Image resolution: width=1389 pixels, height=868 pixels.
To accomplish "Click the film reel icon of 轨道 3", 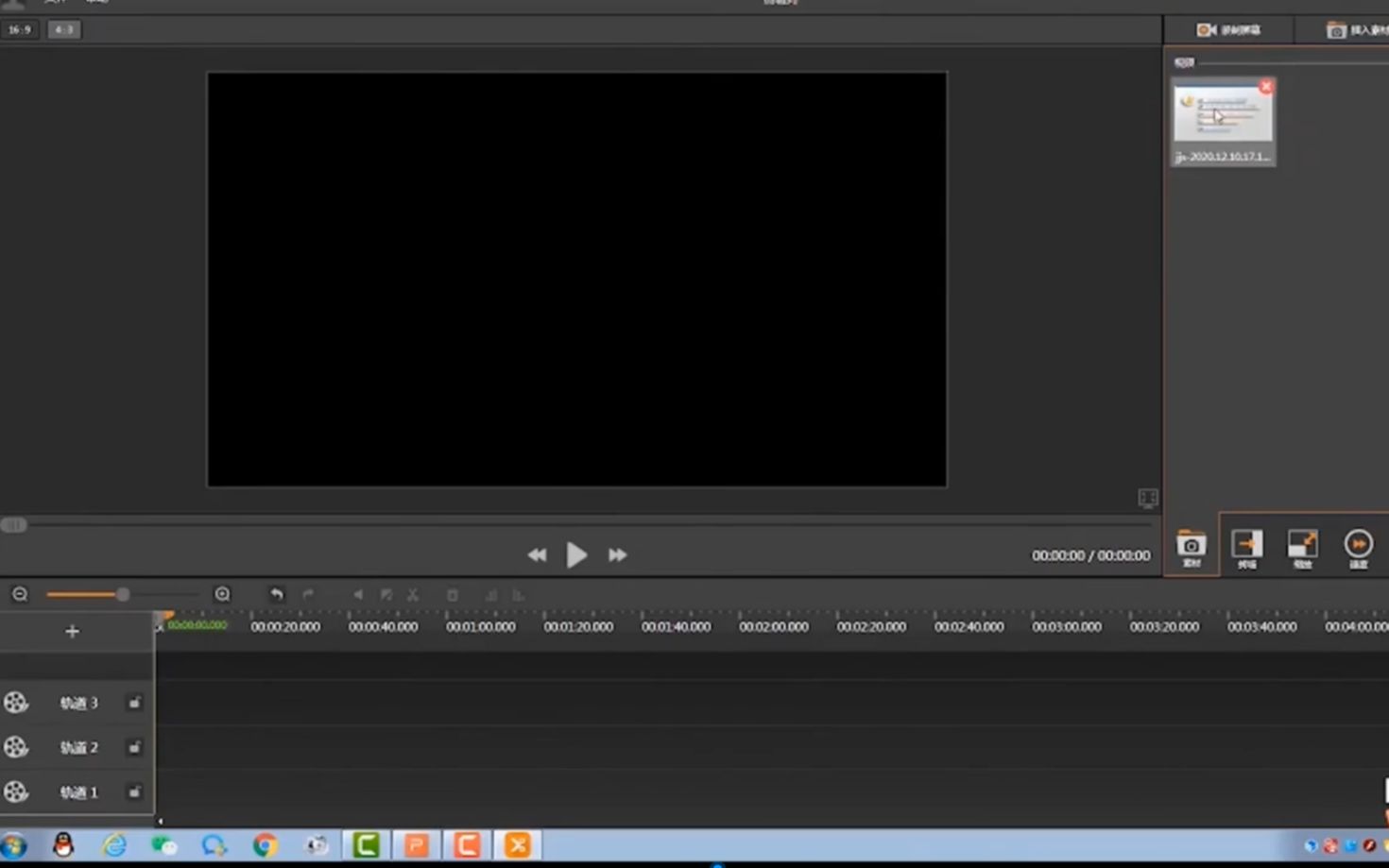I will (15, 702).
